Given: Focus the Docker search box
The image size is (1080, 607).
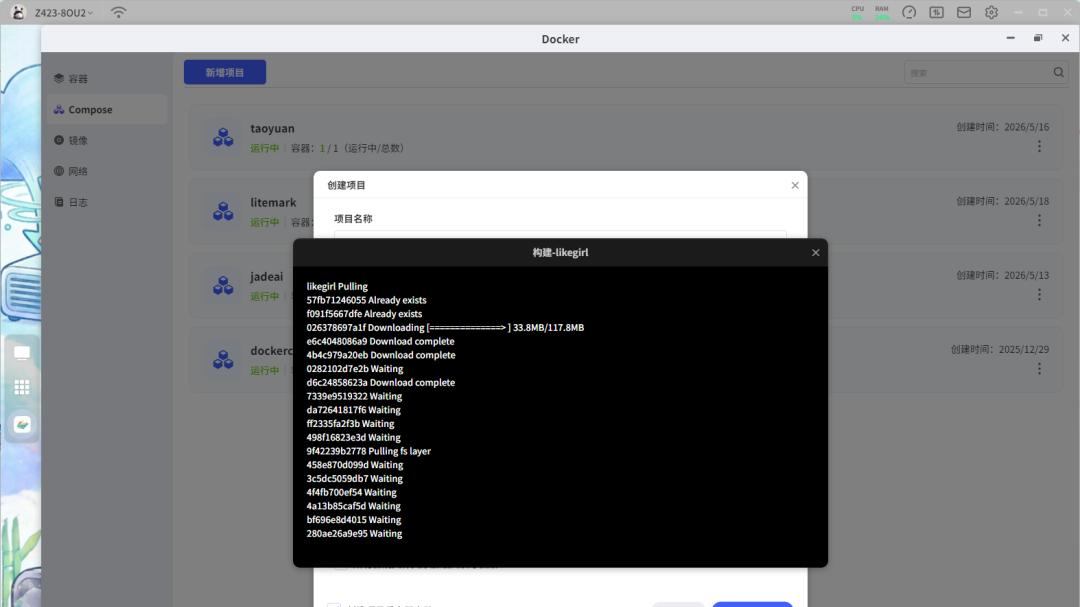Looking at the screenshot, I should point(977,72).
